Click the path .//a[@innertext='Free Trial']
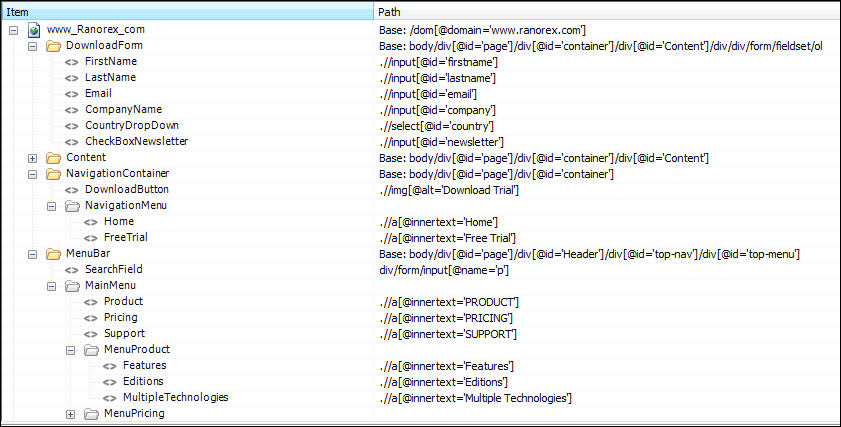841x427 pixels. tap(447, 238)
